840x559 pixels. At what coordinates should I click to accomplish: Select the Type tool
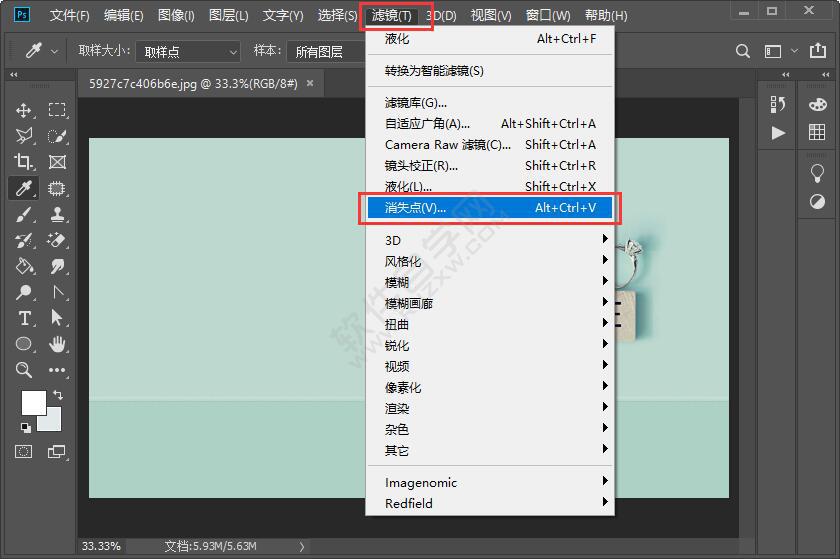(24, 318)
